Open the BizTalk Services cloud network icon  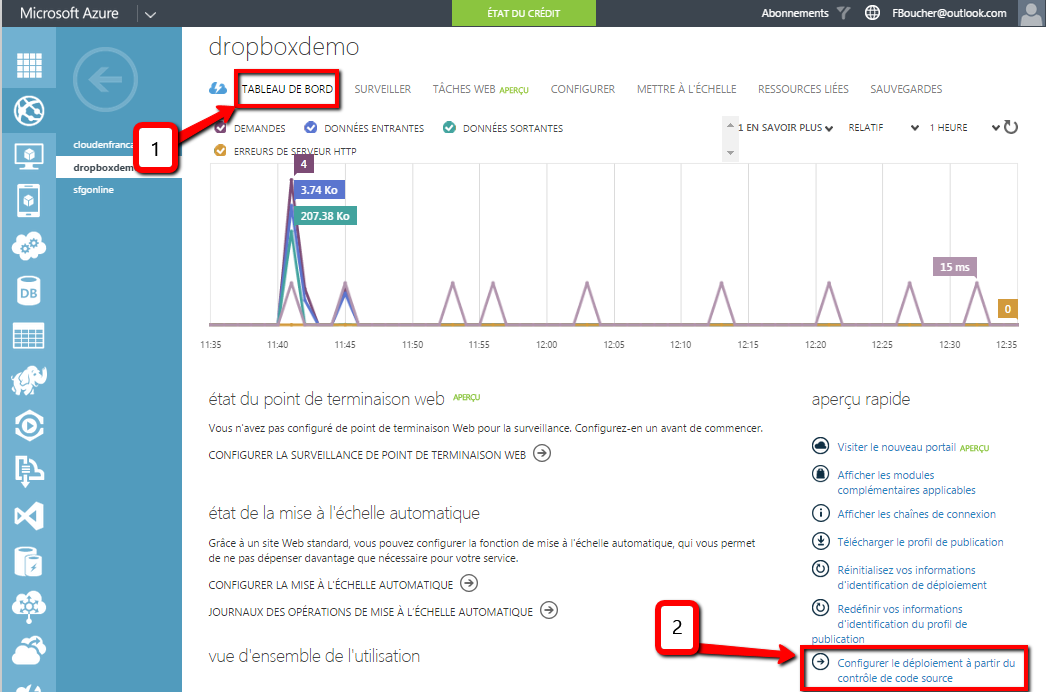pyautogui.click(x=29, y=606)
